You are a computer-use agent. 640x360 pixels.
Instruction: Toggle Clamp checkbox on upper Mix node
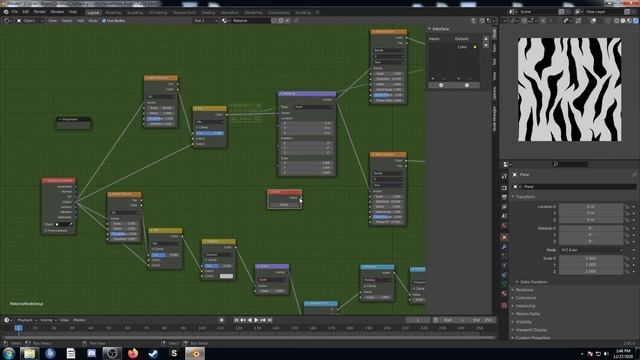[x=197, y=127]
